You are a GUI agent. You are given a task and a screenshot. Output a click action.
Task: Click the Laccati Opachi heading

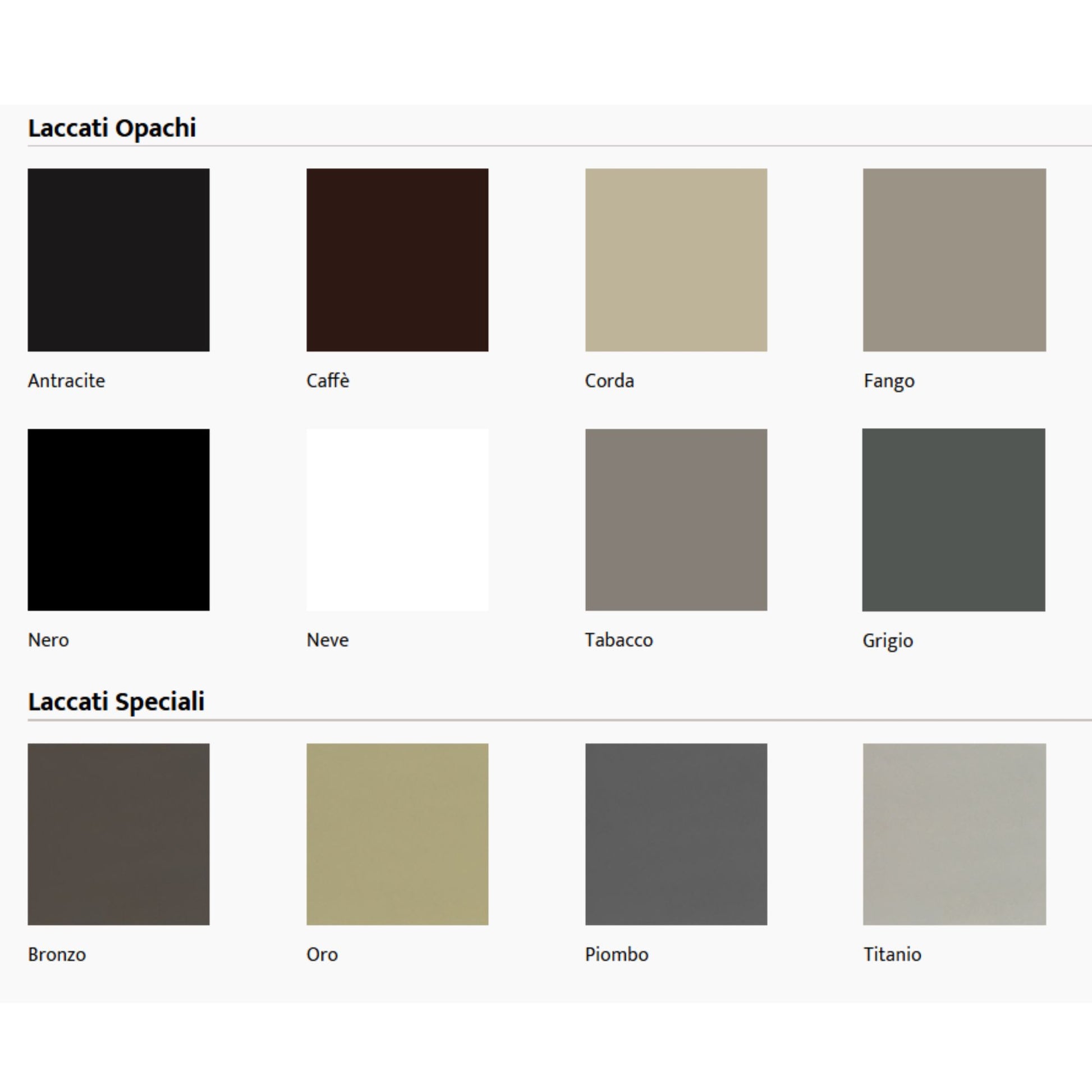112,129
